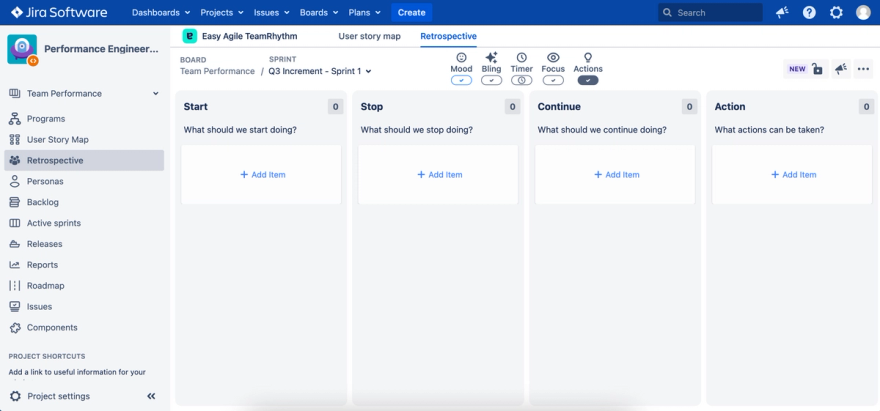The width and height of the screenshot is (880, 411).
Task: Open the Q3 Increment - Sprint 1 selector
Action: click(320, 71)
